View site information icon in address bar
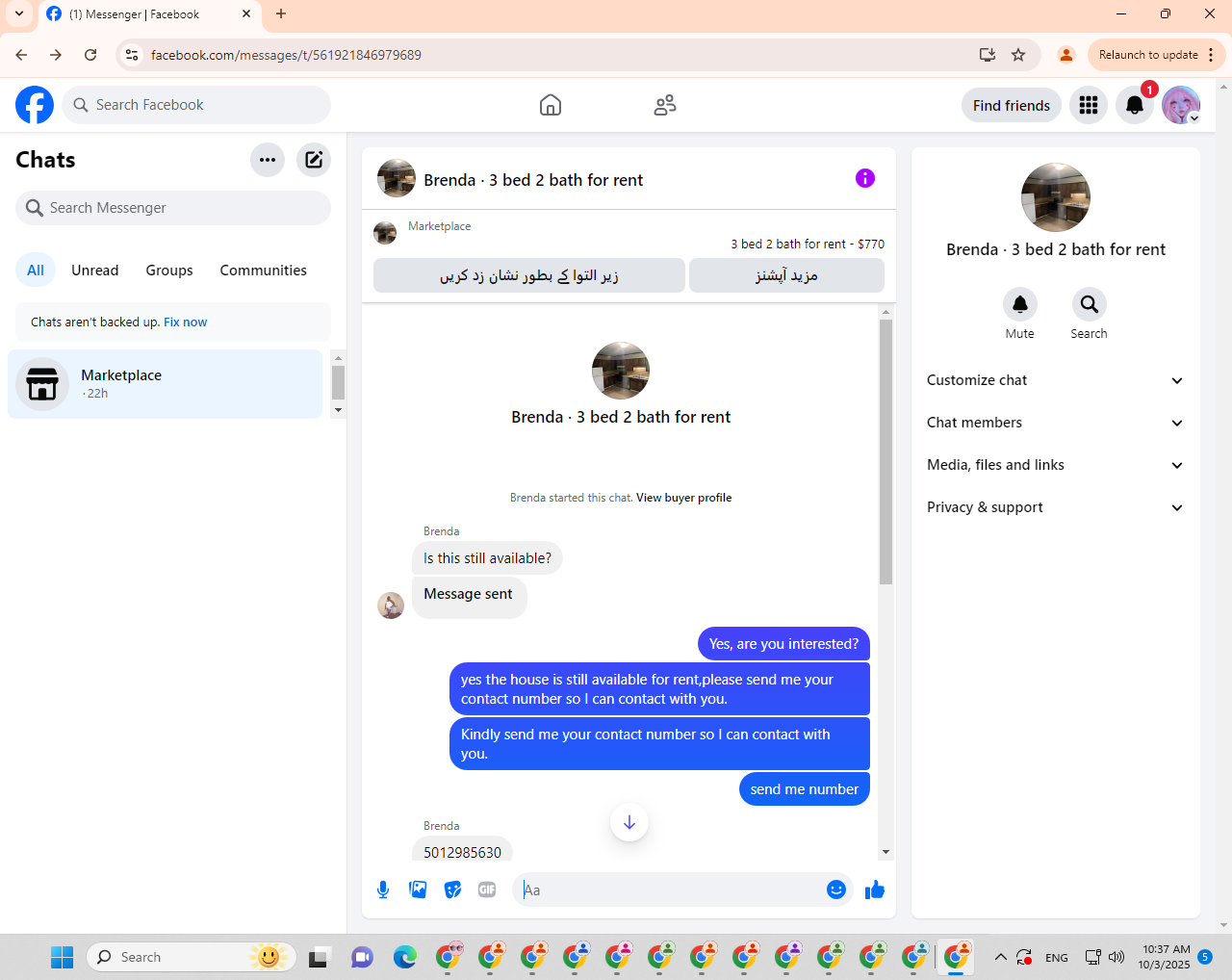 pos(133,55)
